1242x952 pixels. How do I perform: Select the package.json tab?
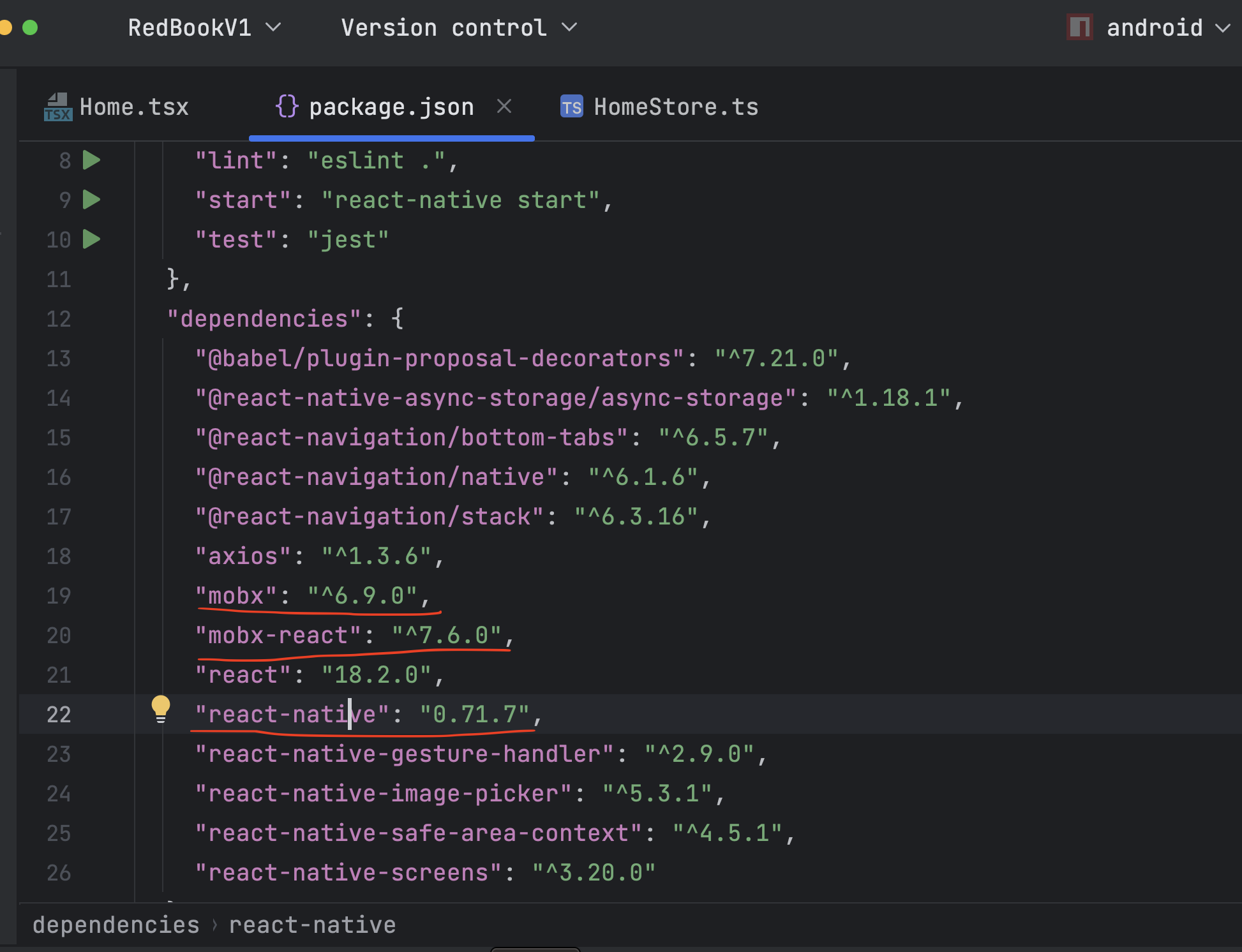[391, 107]
